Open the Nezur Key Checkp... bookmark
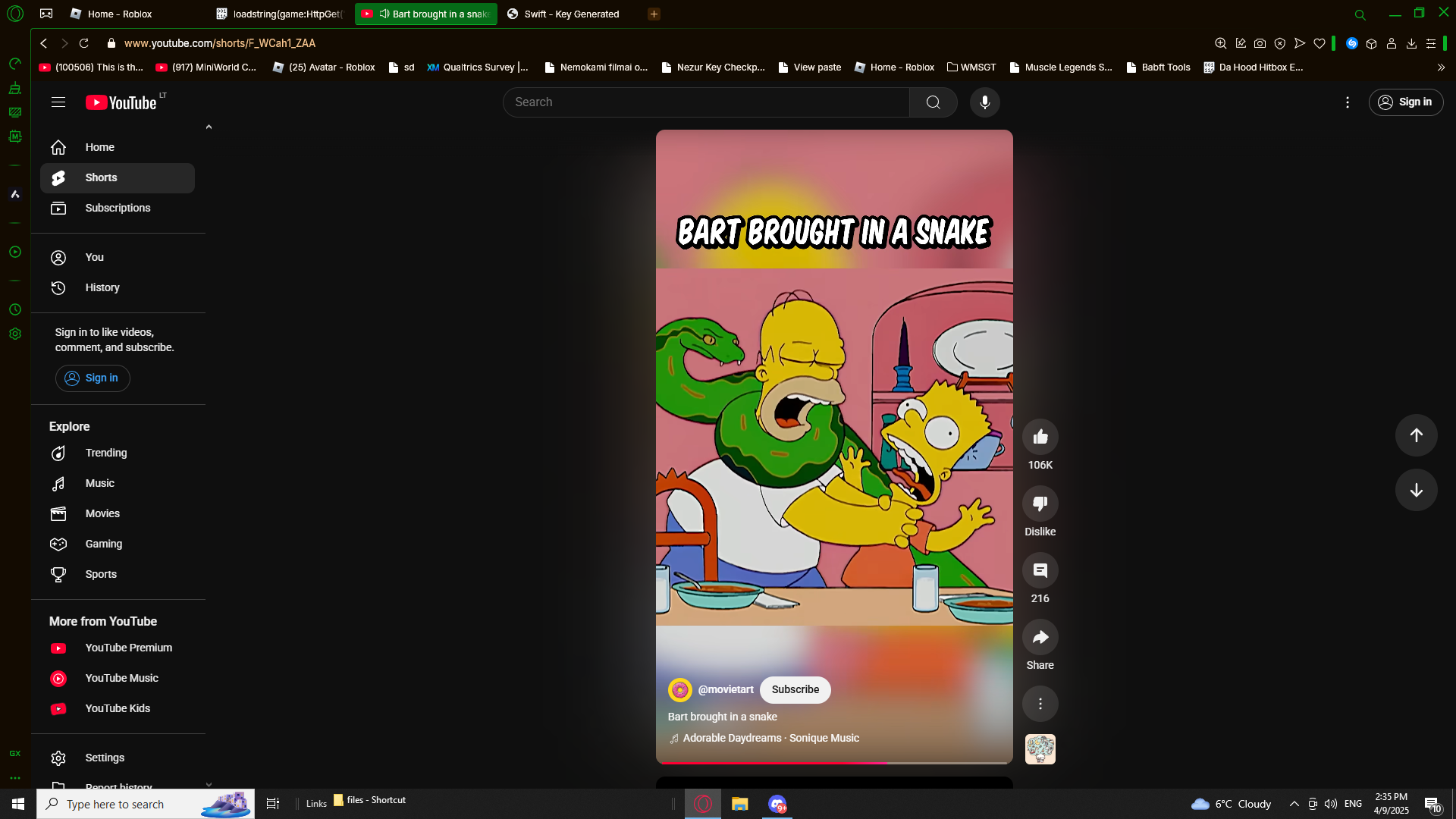Image resolution: width=1456 pixels, height=819 pixels. click(x=714, y=67)
